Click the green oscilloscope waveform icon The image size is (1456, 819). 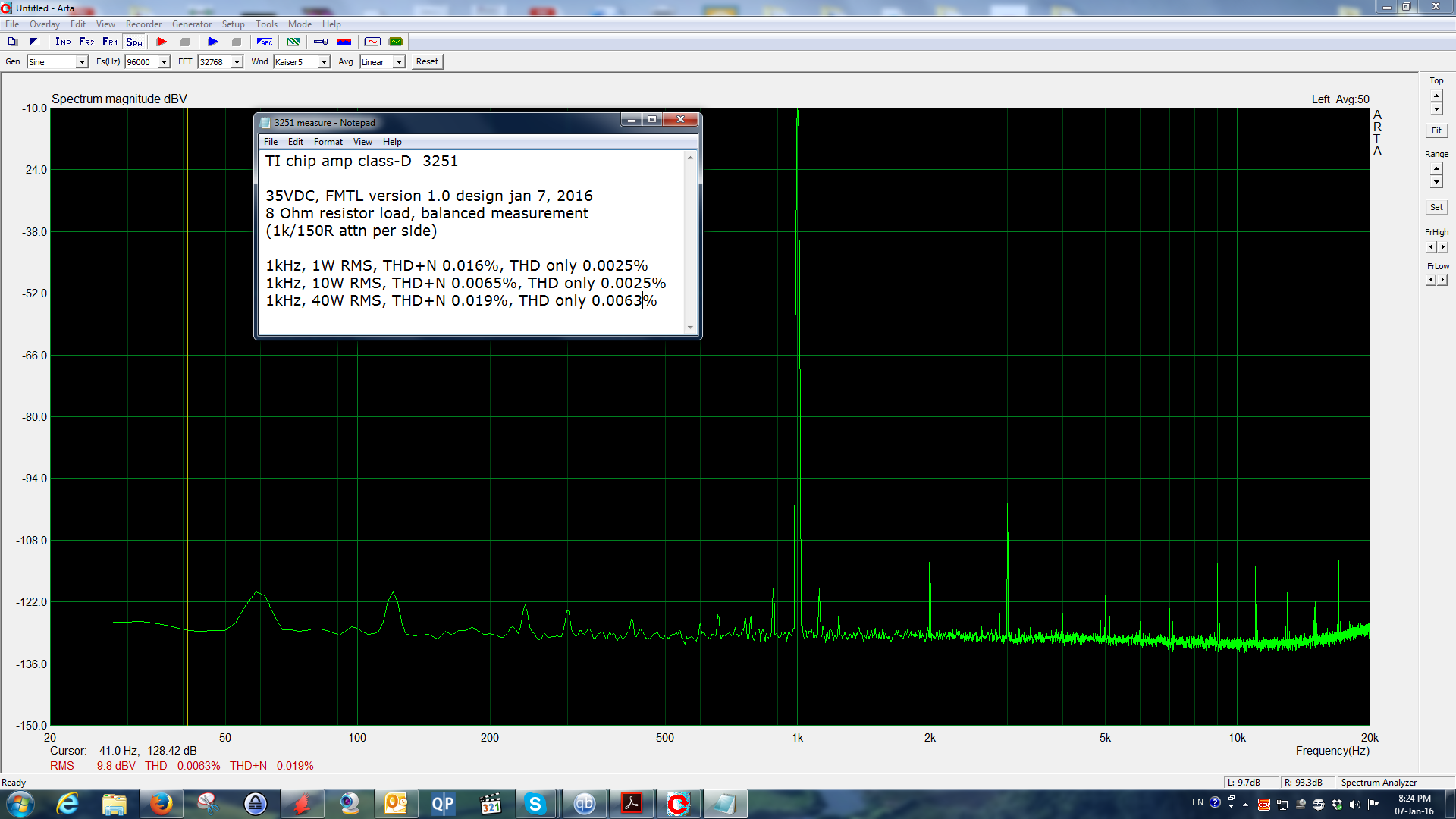396,42
